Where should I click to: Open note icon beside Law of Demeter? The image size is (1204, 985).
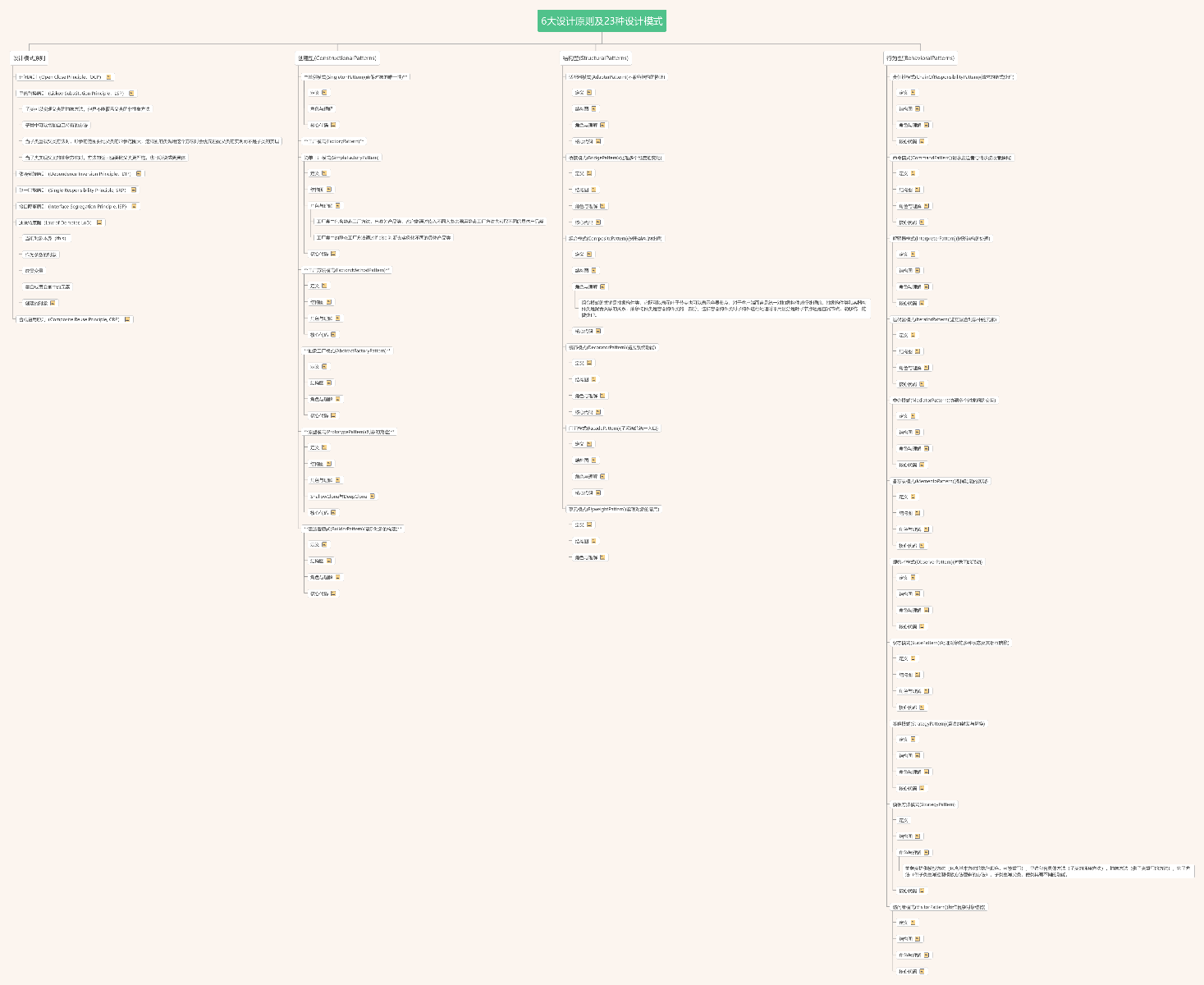(99, 222)
